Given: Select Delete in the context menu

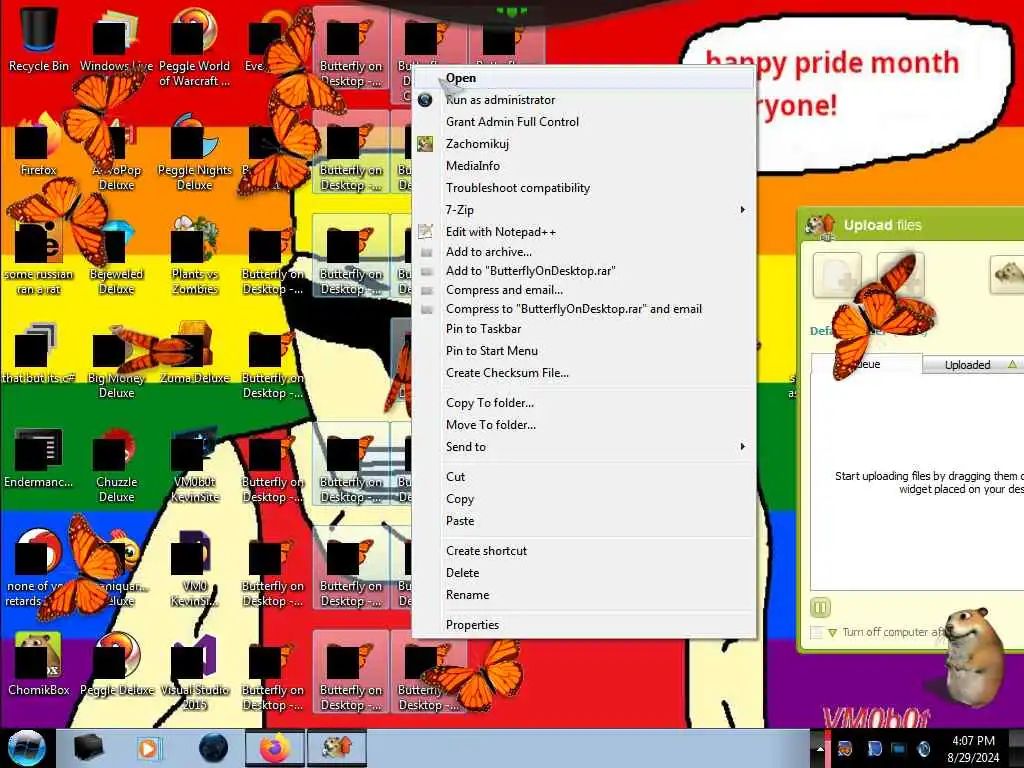Looking at the screenshot, I should pos(584,573).
